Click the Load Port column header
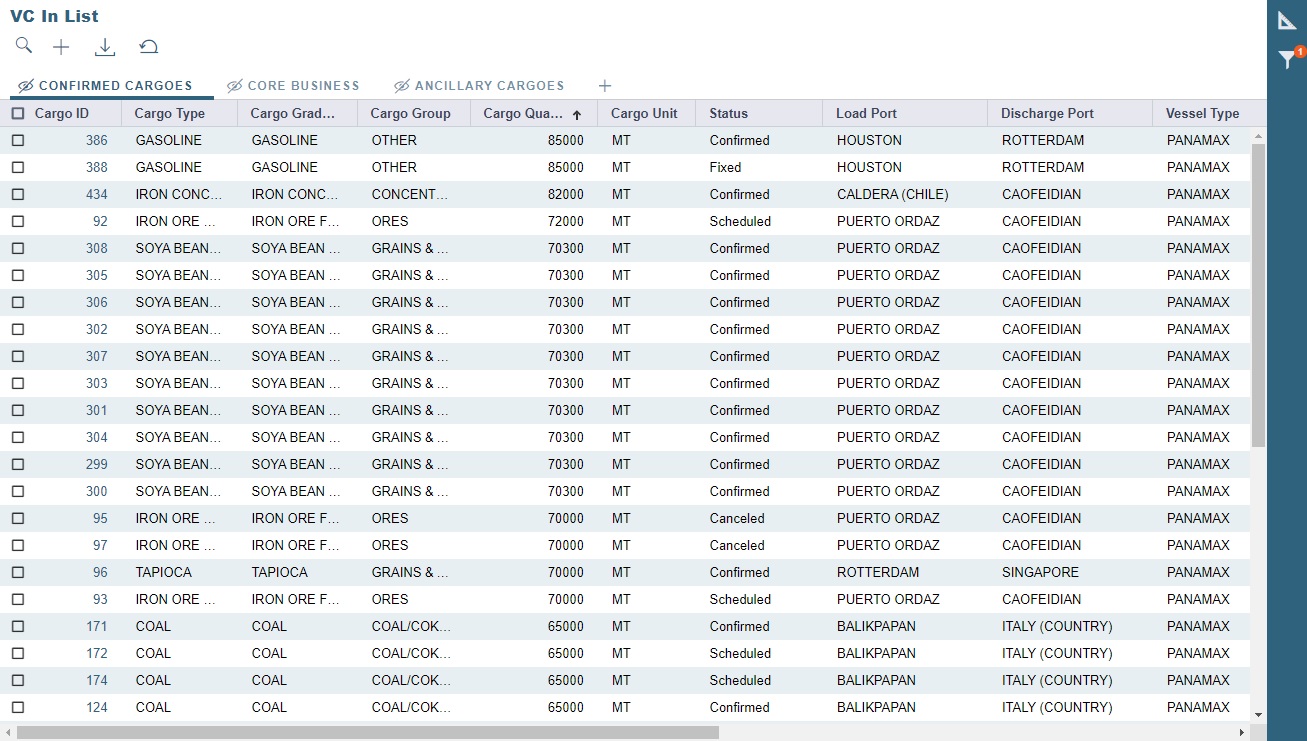This screenshot has height=741, width=1307. [x=866, y=114]
